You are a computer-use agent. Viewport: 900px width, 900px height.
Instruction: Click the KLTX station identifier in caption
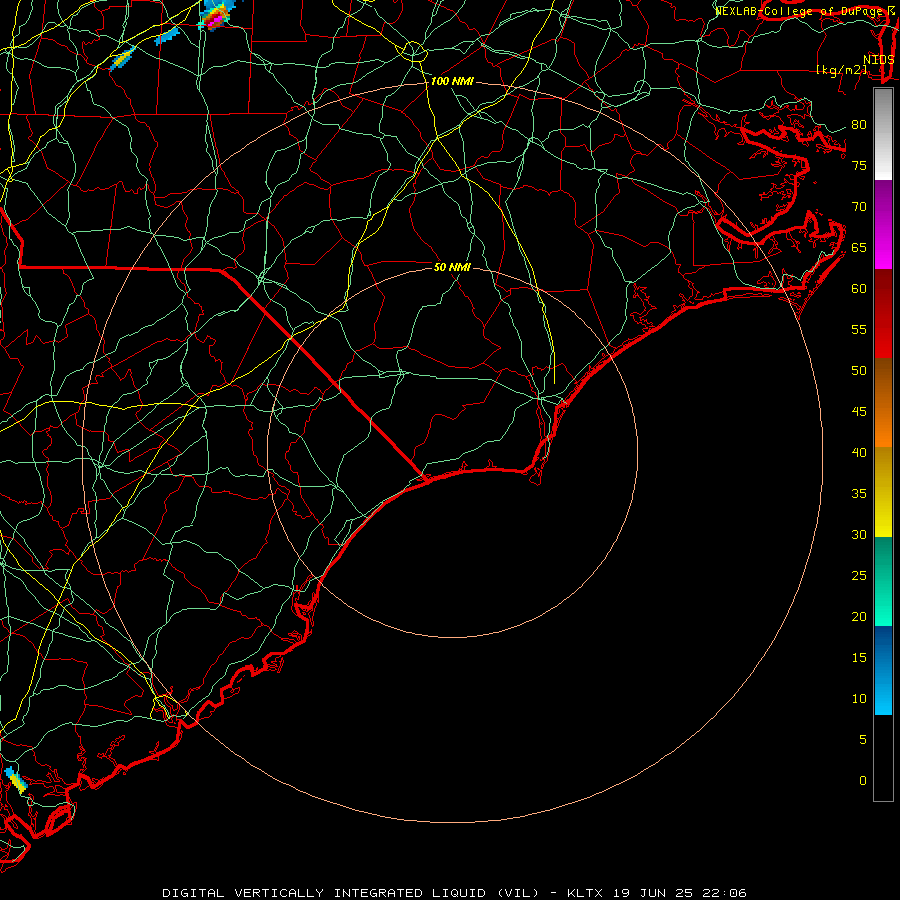[584, 893]
